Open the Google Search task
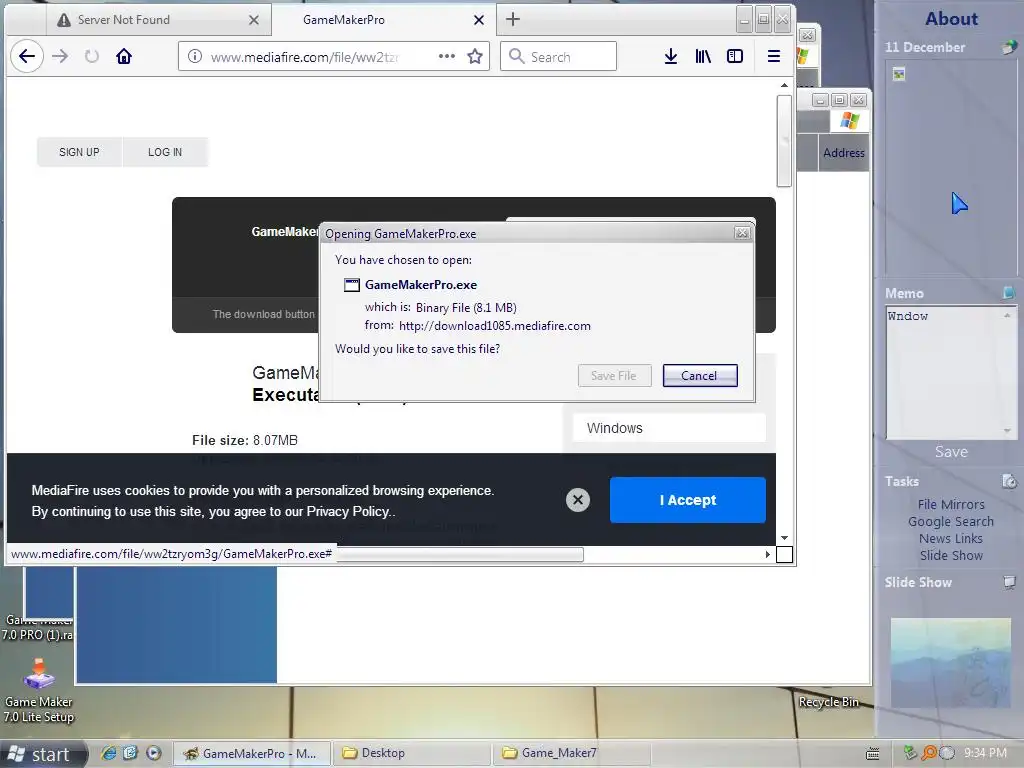 [x=951, y=521]
